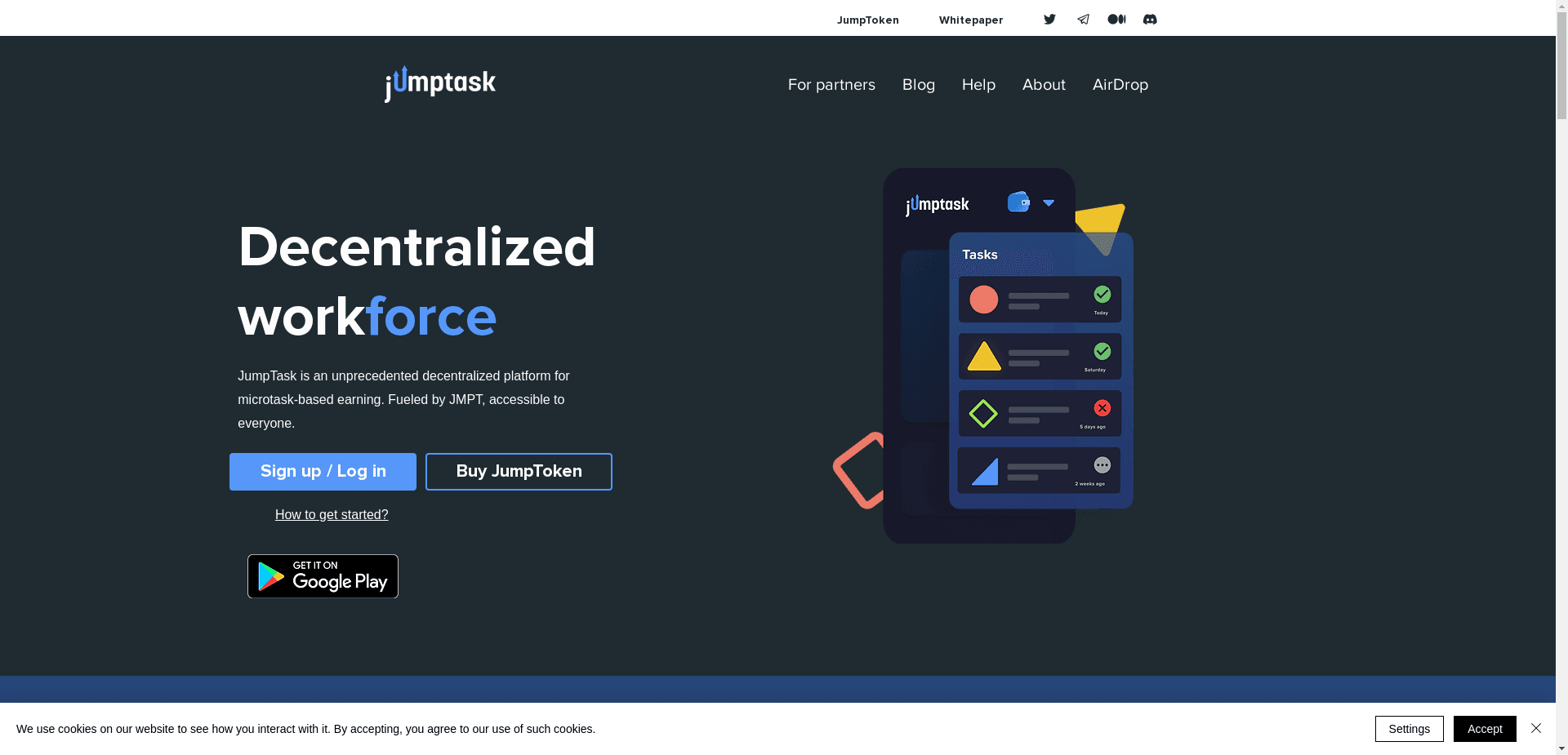Open JumpTask's Twitter page
The width and height of the screenshot is (1568, 755).
tap(1049, 19)
